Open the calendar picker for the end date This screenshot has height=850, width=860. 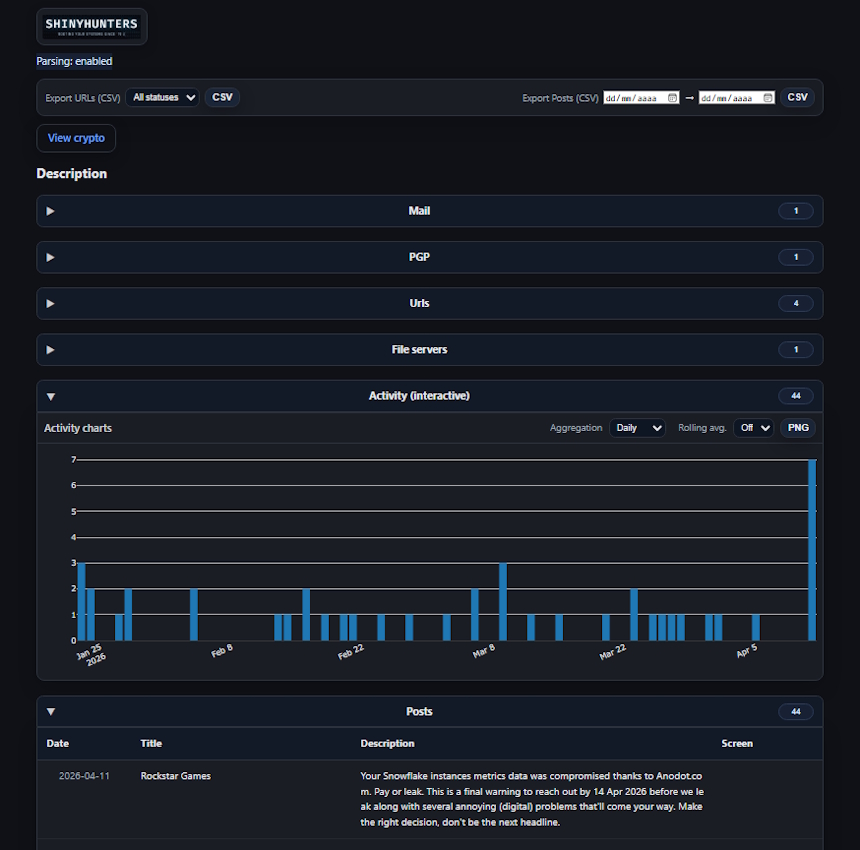(x=764, y=97)
